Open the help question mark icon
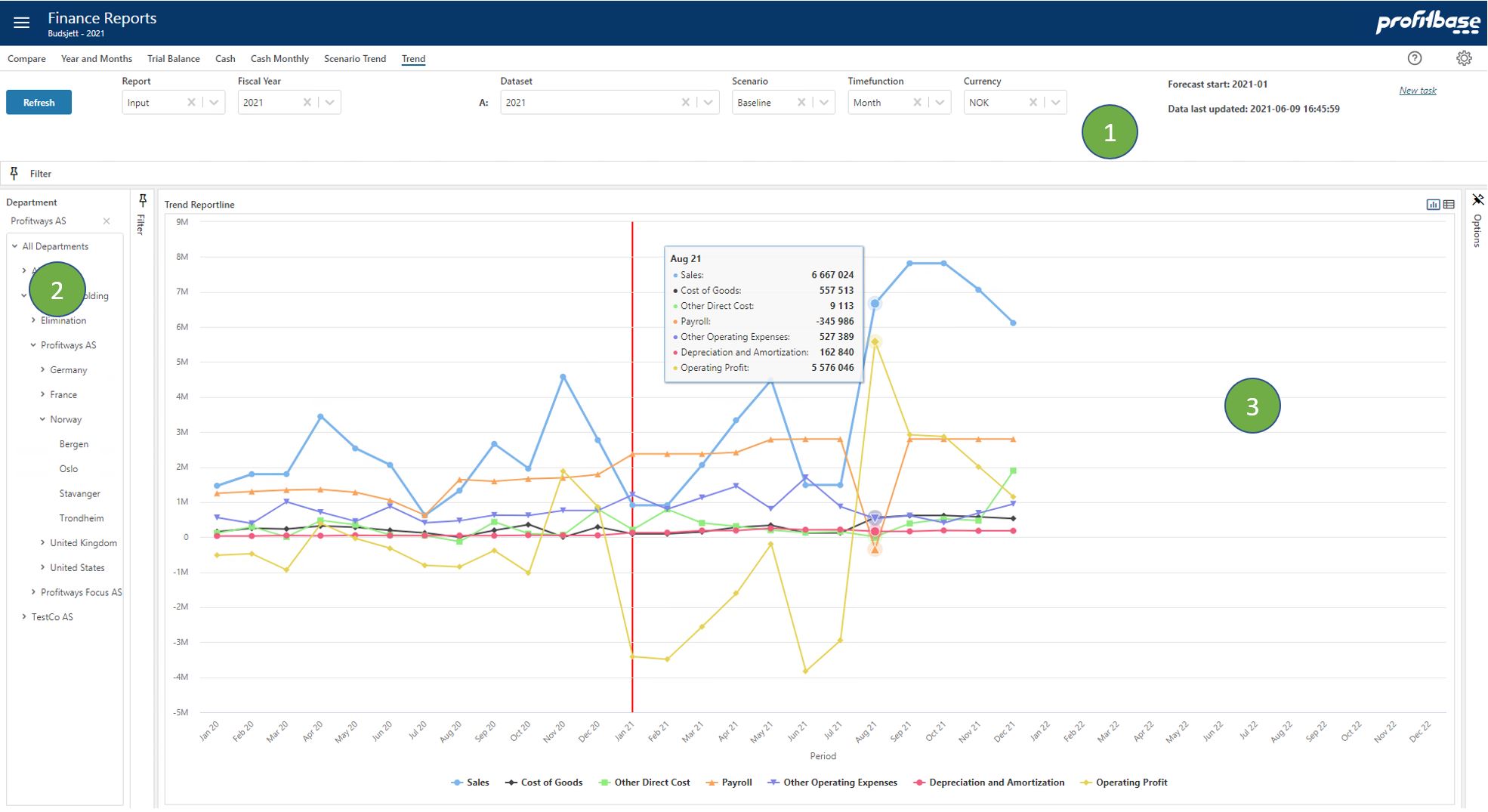1488x812 pixels. click(x=1415, y=58)
